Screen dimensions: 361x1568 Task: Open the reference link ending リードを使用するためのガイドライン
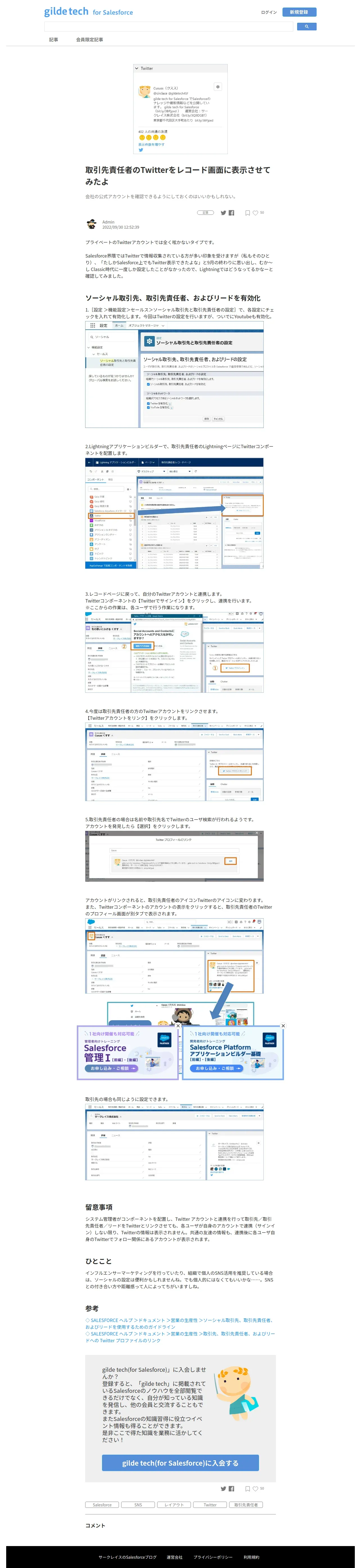180,1323
